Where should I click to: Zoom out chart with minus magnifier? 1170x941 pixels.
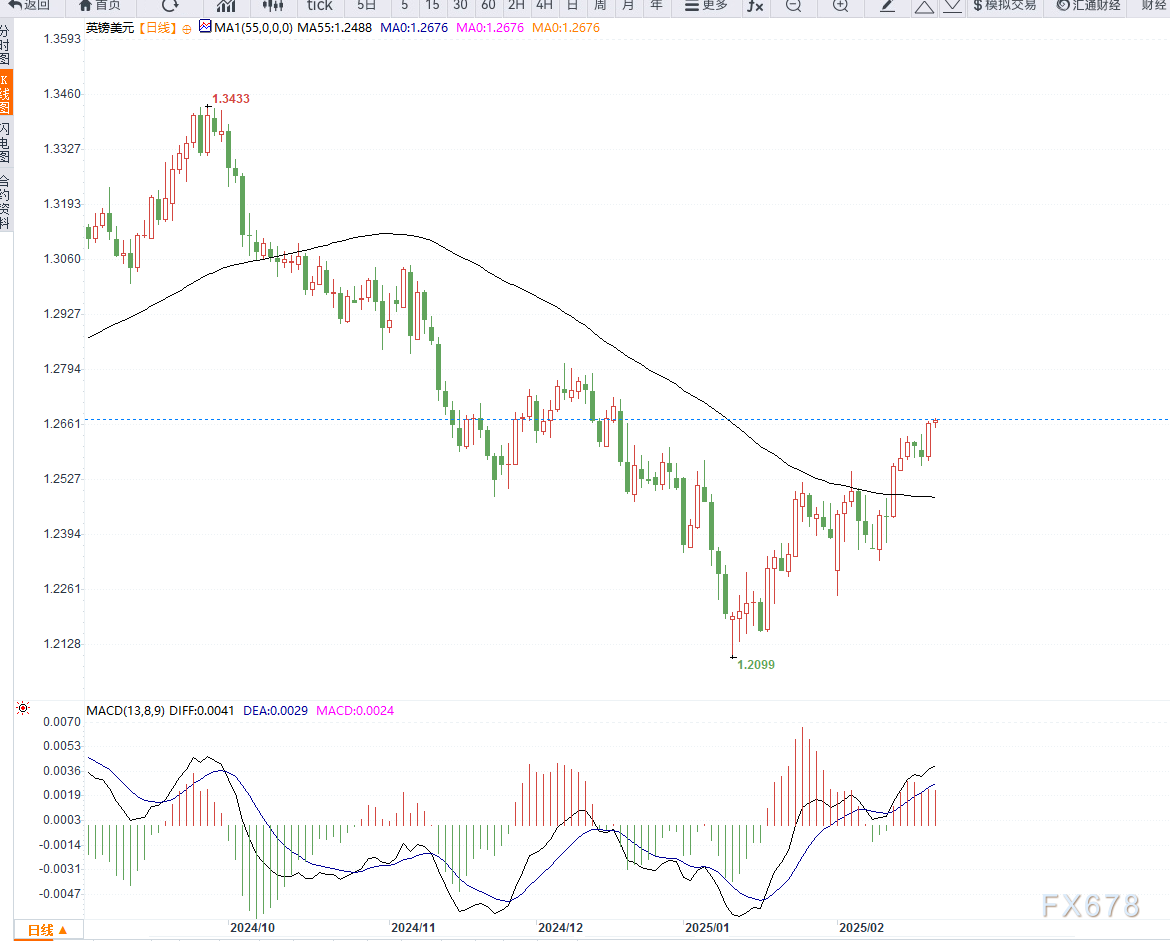pyautogui.click(x=793, y=6)
